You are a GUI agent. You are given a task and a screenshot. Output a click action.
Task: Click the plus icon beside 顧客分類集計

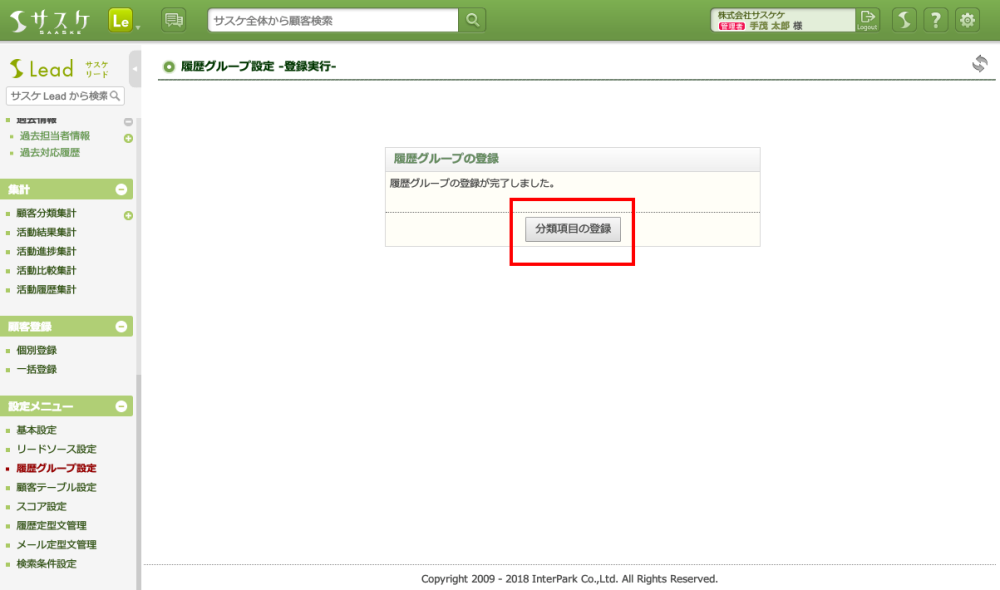click(x=128, y=216)
